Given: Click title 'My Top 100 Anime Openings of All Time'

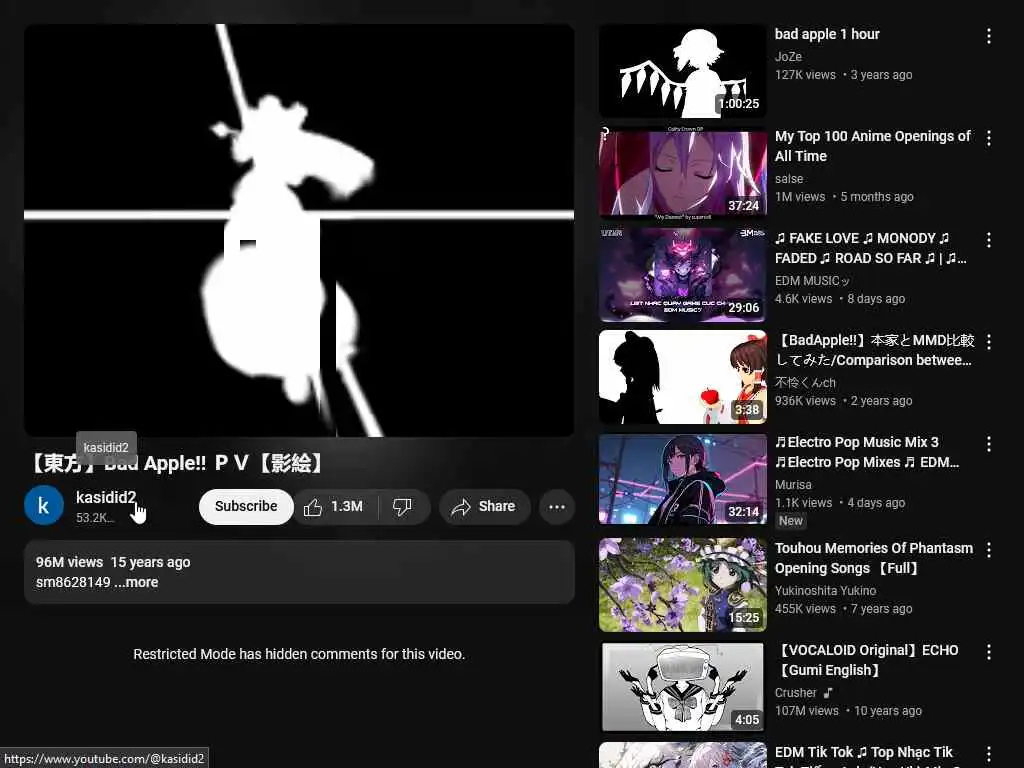Looking at the screenshot, I should tap(872, 146).
